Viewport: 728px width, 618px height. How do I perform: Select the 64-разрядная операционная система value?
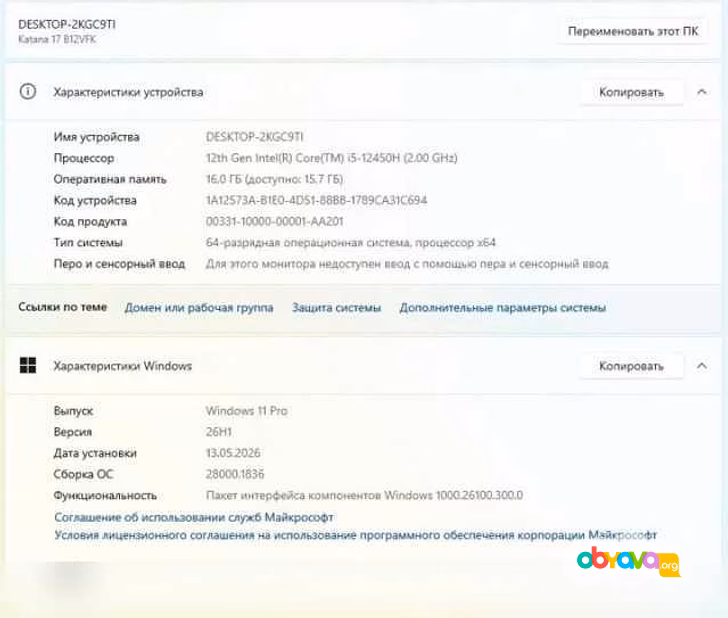351,243
